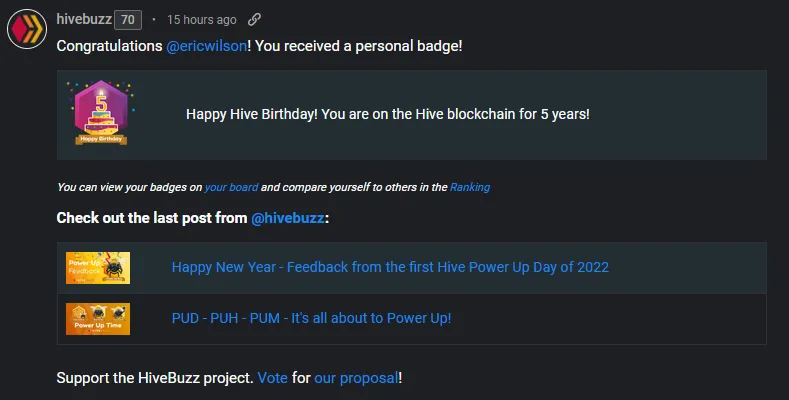Open the Power Up Time thumbnail
The width and height of the screenshot is (789, 400).
click(98, 318)
